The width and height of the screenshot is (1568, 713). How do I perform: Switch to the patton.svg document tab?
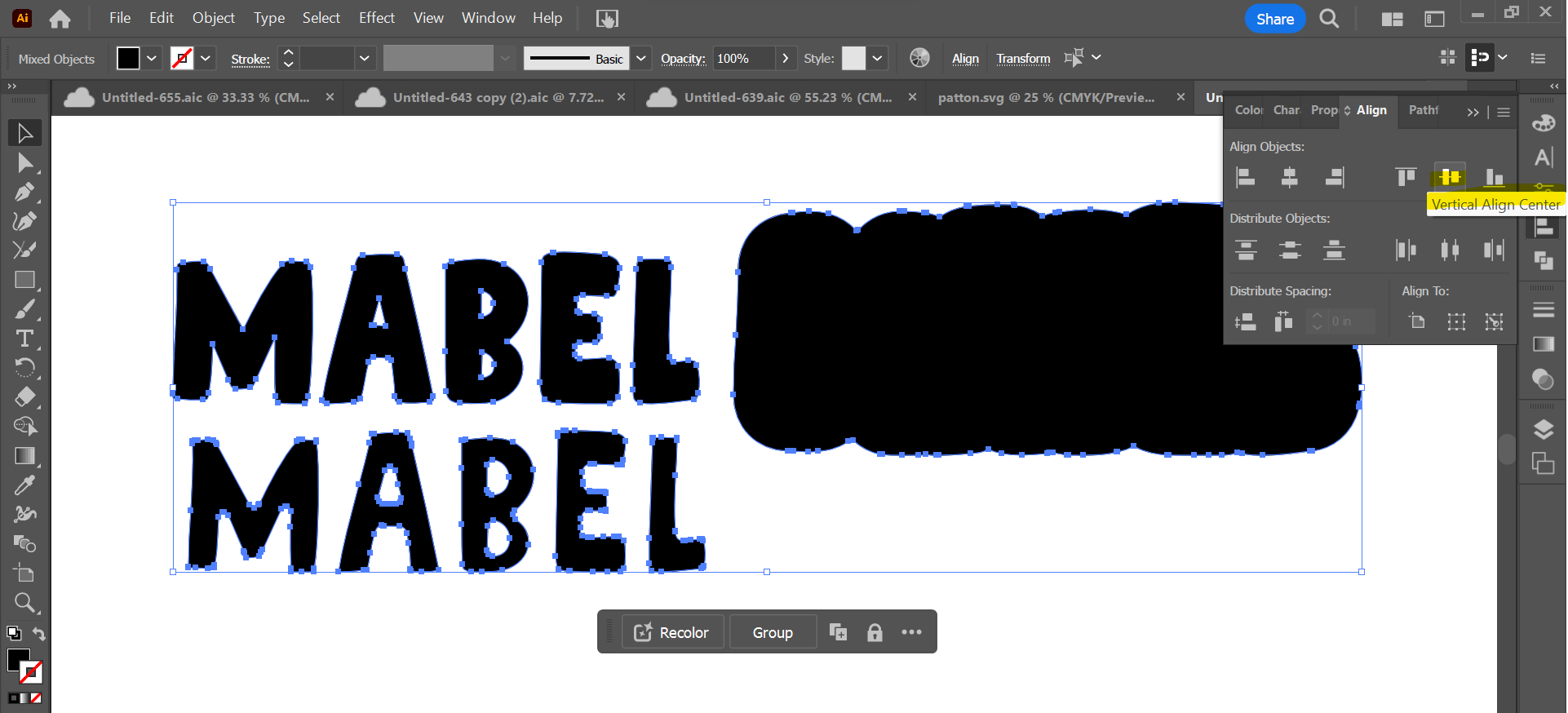coord(1046,98)
